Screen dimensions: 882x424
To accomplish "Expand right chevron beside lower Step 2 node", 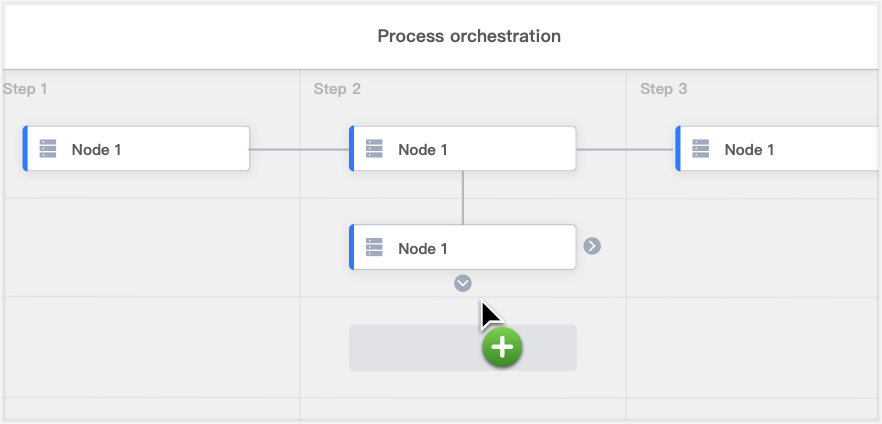I will (x=592, y=246).
